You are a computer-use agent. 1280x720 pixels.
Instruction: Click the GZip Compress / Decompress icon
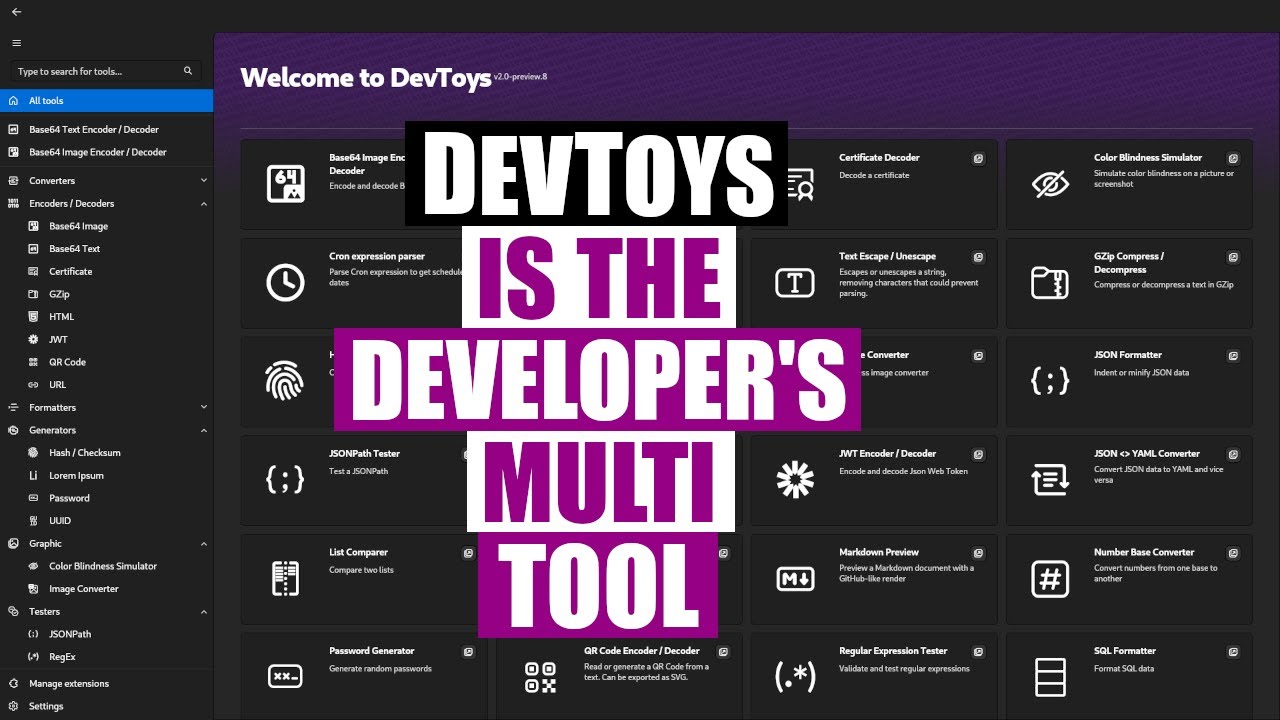[1050, 283]
